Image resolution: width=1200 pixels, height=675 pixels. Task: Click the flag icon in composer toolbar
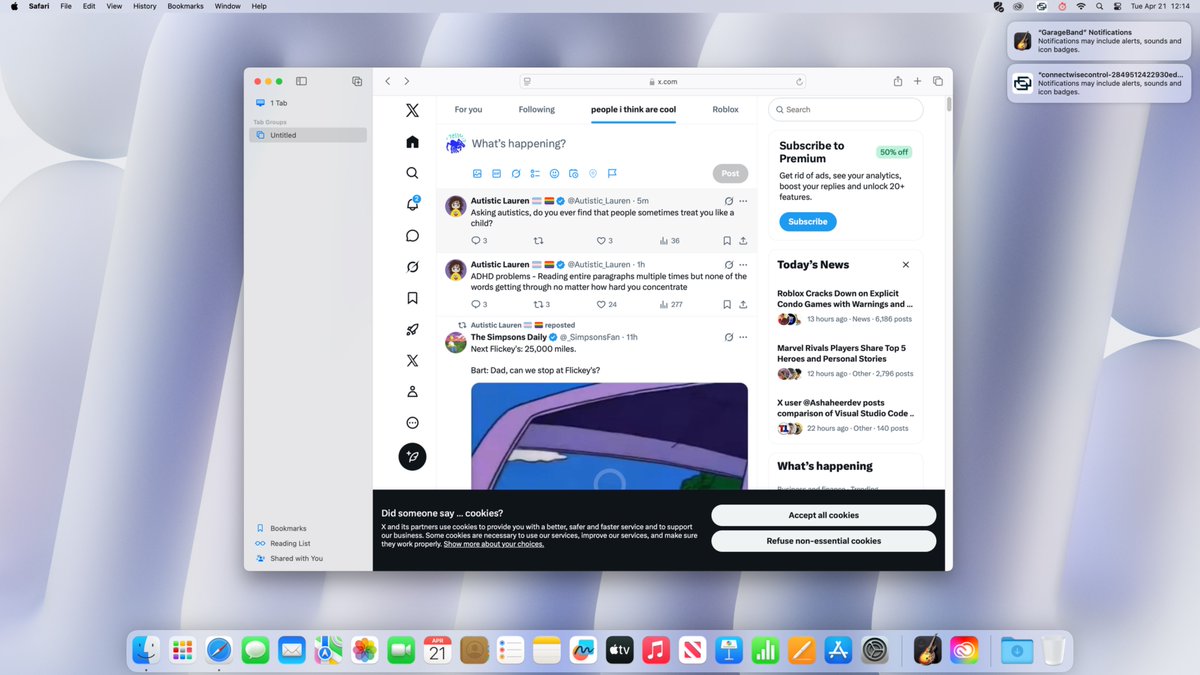[612, 173]
